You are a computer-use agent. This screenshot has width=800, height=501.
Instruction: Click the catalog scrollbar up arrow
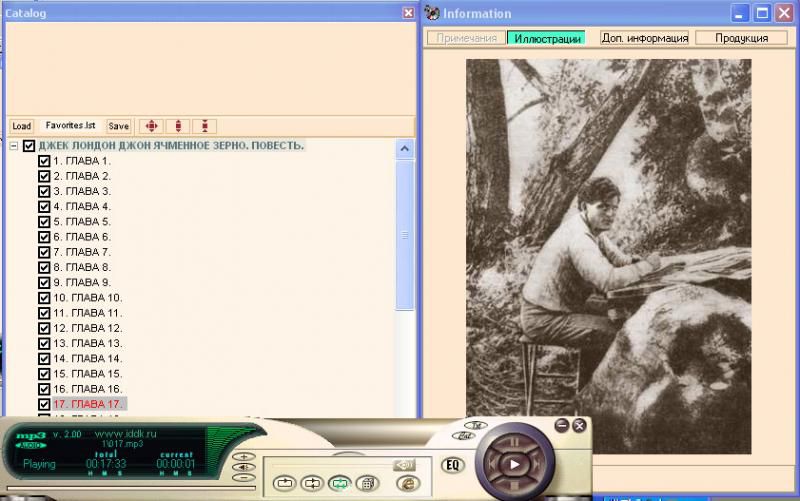click(405, 149)
